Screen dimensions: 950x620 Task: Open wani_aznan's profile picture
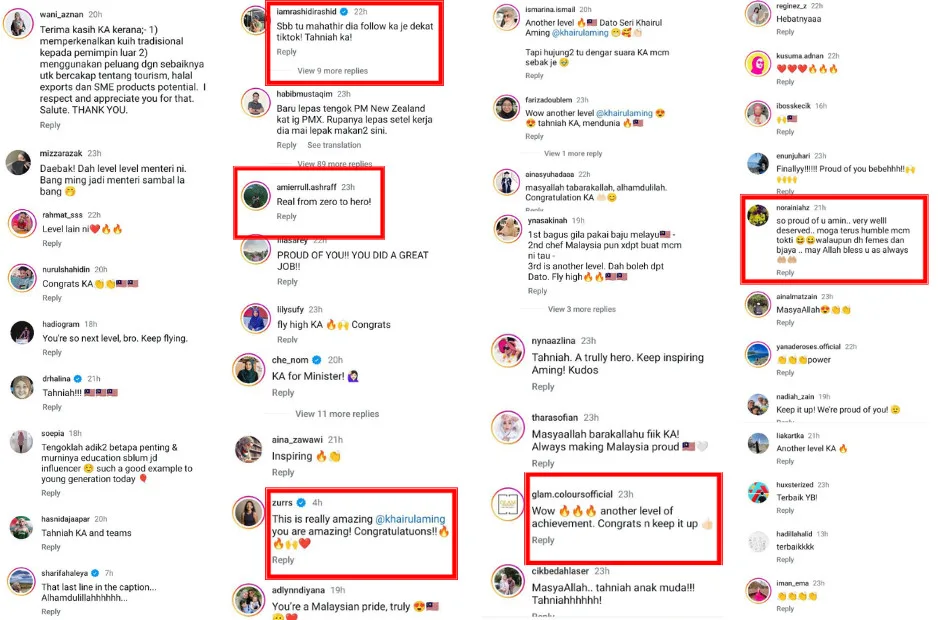click(18, 24)
